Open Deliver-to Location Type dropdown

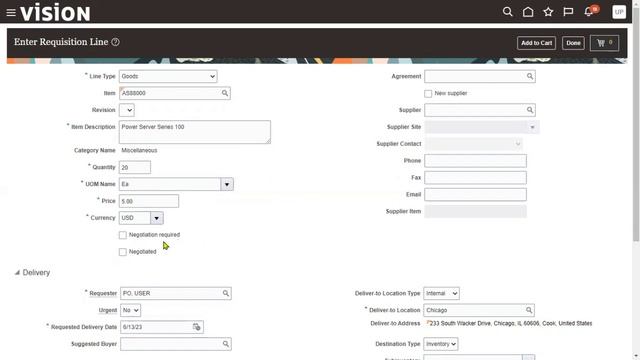(441, 293)
